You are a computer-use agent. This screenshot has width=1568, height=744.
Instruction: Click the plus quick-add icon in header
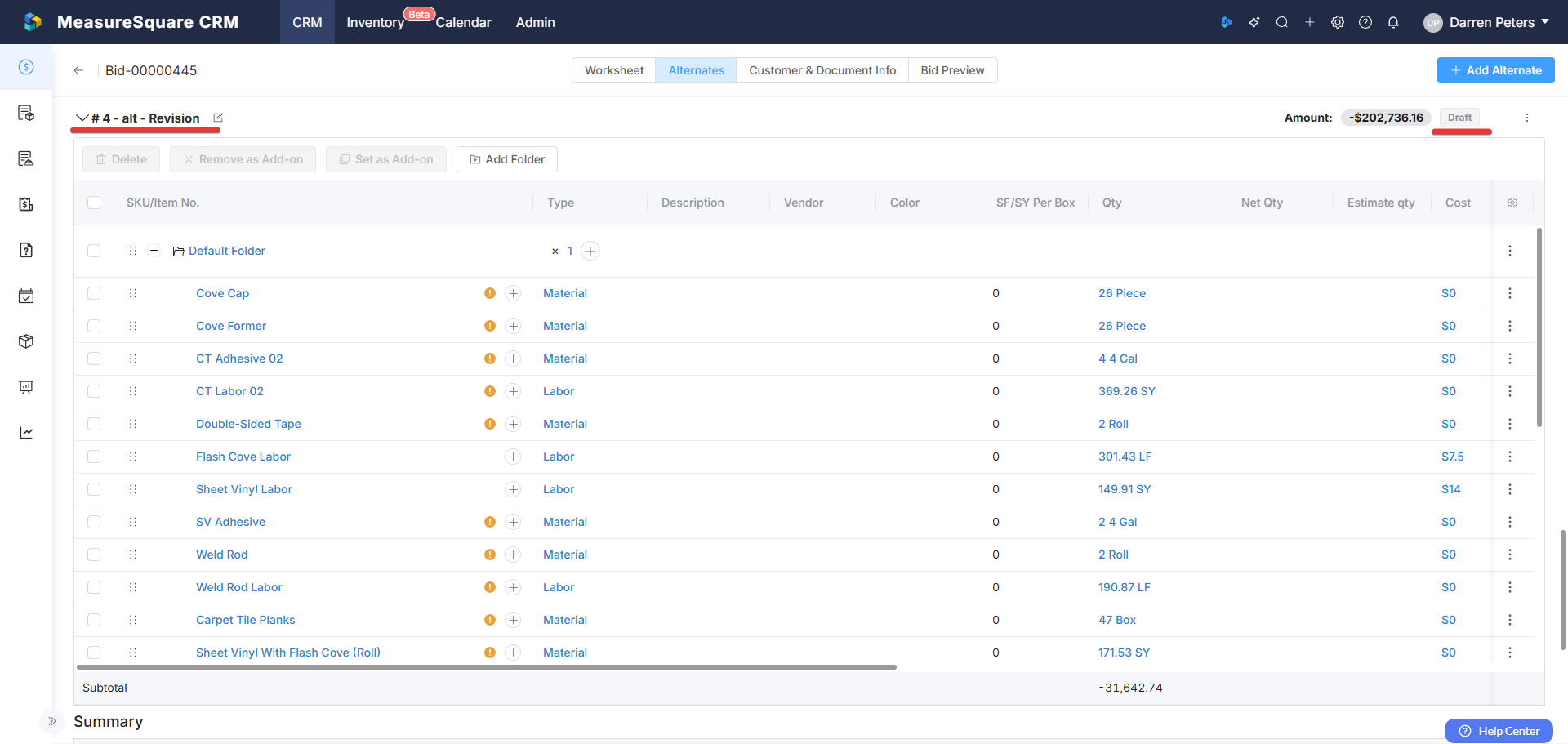pos(1310,22)
